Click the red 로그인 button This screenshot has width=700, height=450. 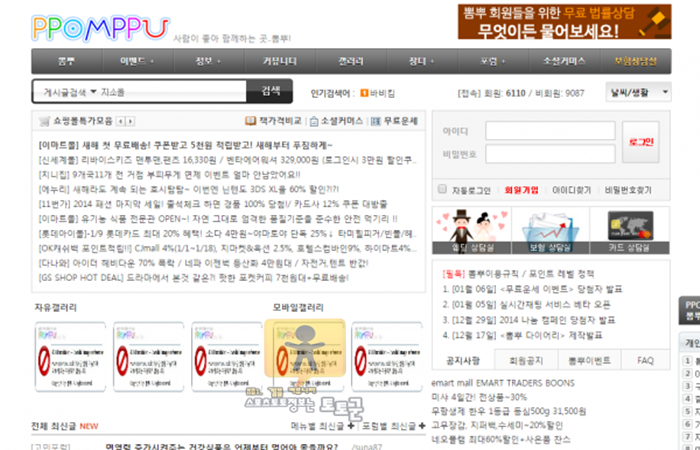tap(641, 142)
